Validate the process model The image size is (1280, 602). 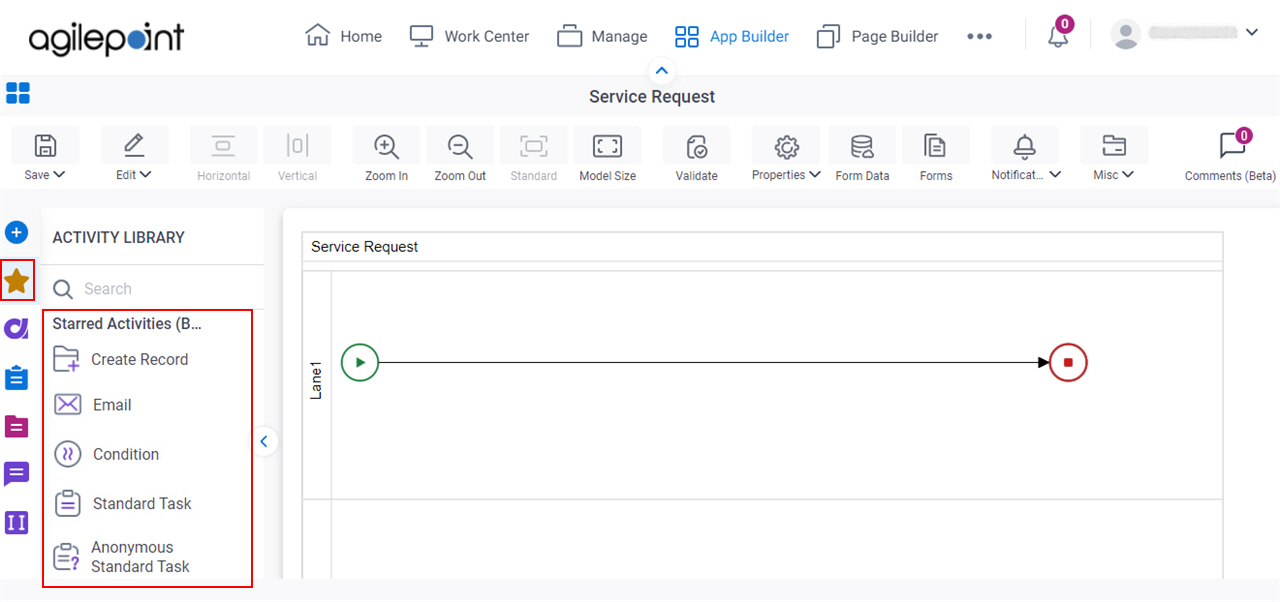697,147
